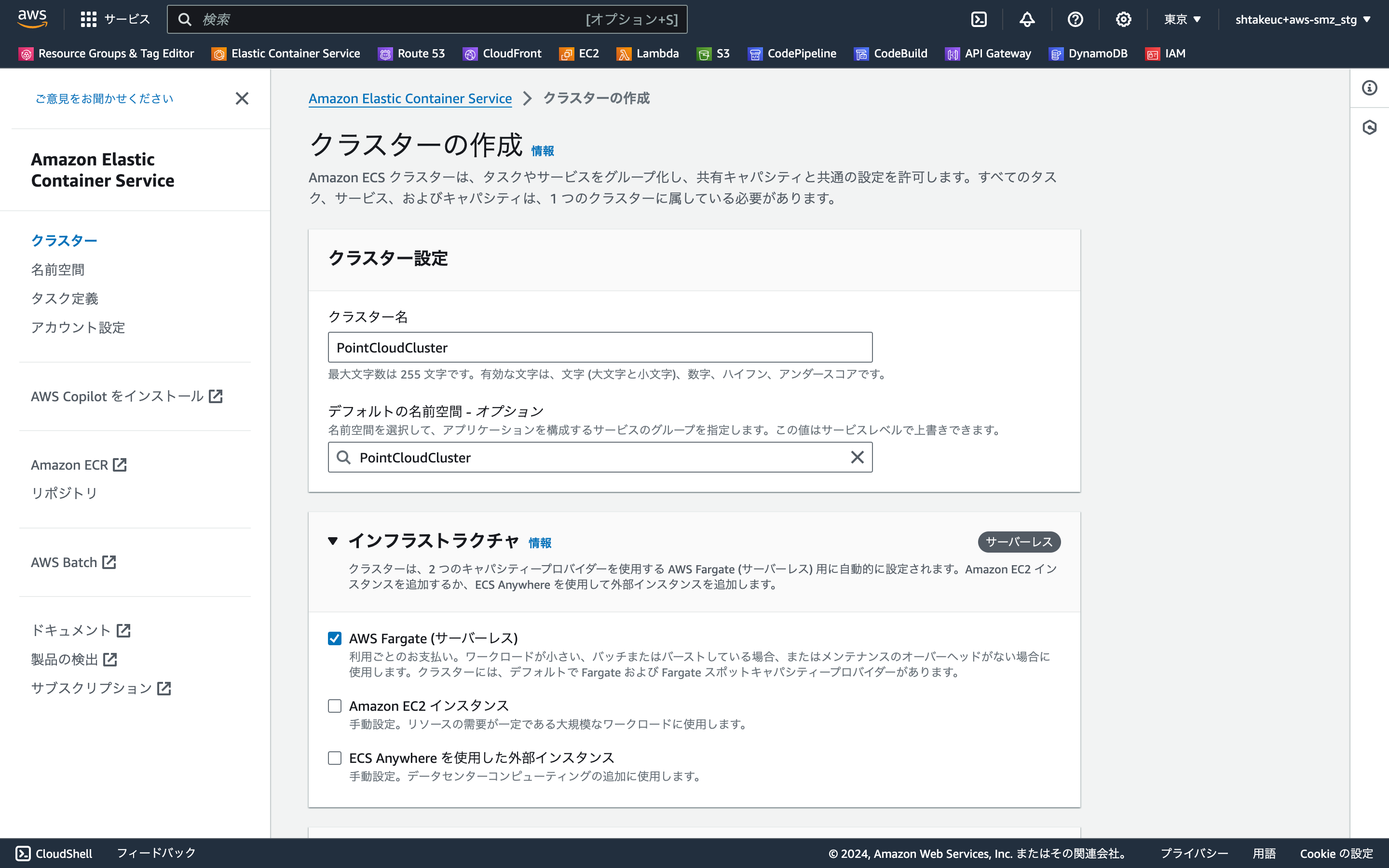Select アカウント設定 in the side navigation
This screenshot has width=1389, height=868.
[78, 327]
